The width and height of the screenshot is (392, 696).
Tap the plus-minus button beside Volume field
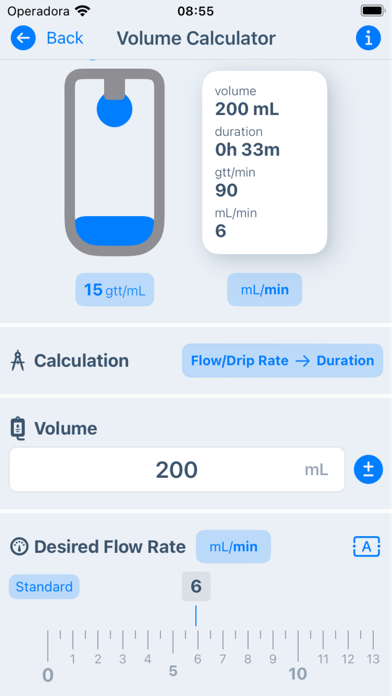point(368,470)
